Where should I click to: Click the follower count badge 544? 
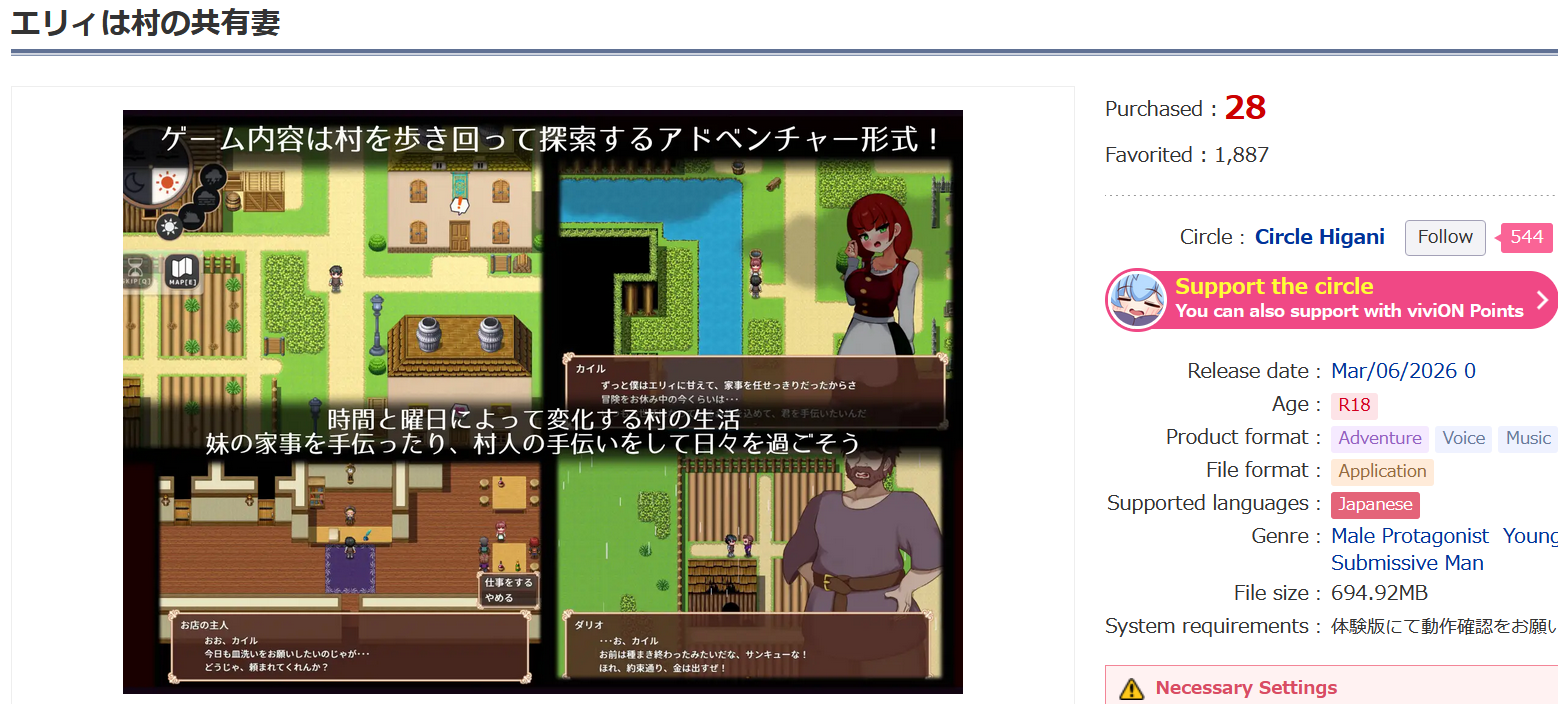1526,237
